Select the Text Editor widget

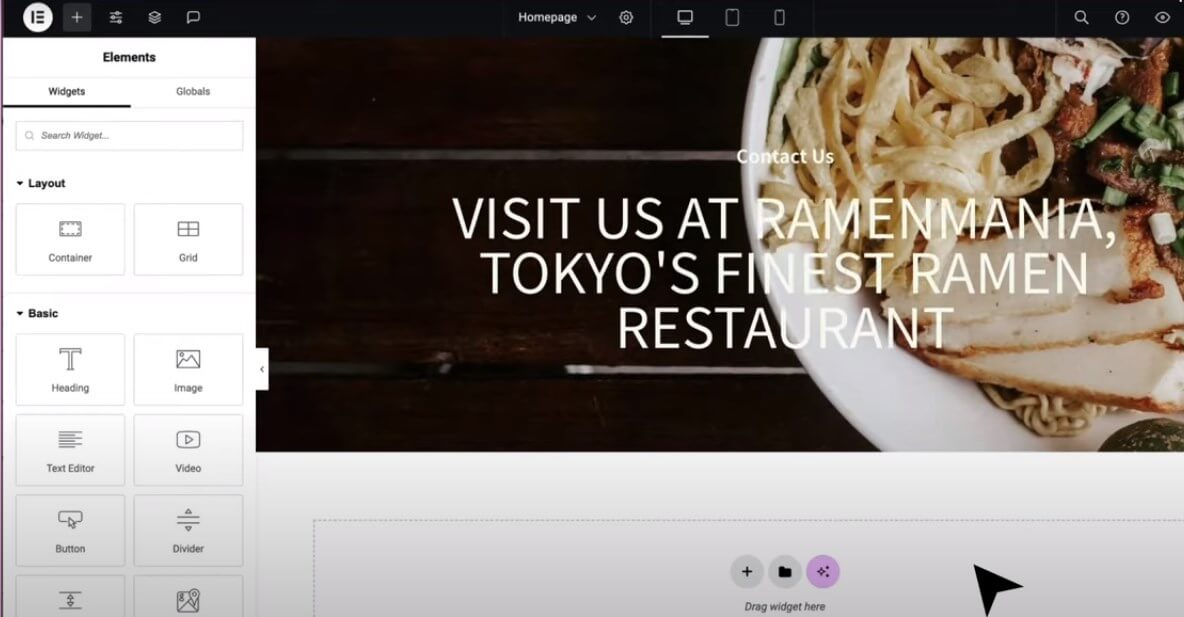[x=70, y=450]
